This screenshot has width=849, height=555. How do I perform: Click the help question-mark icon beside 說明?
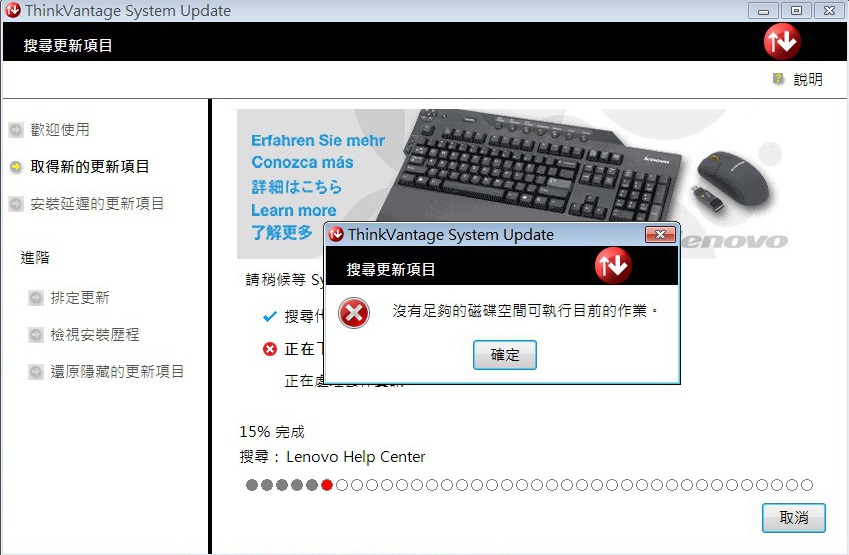click(x=778, y=80)
